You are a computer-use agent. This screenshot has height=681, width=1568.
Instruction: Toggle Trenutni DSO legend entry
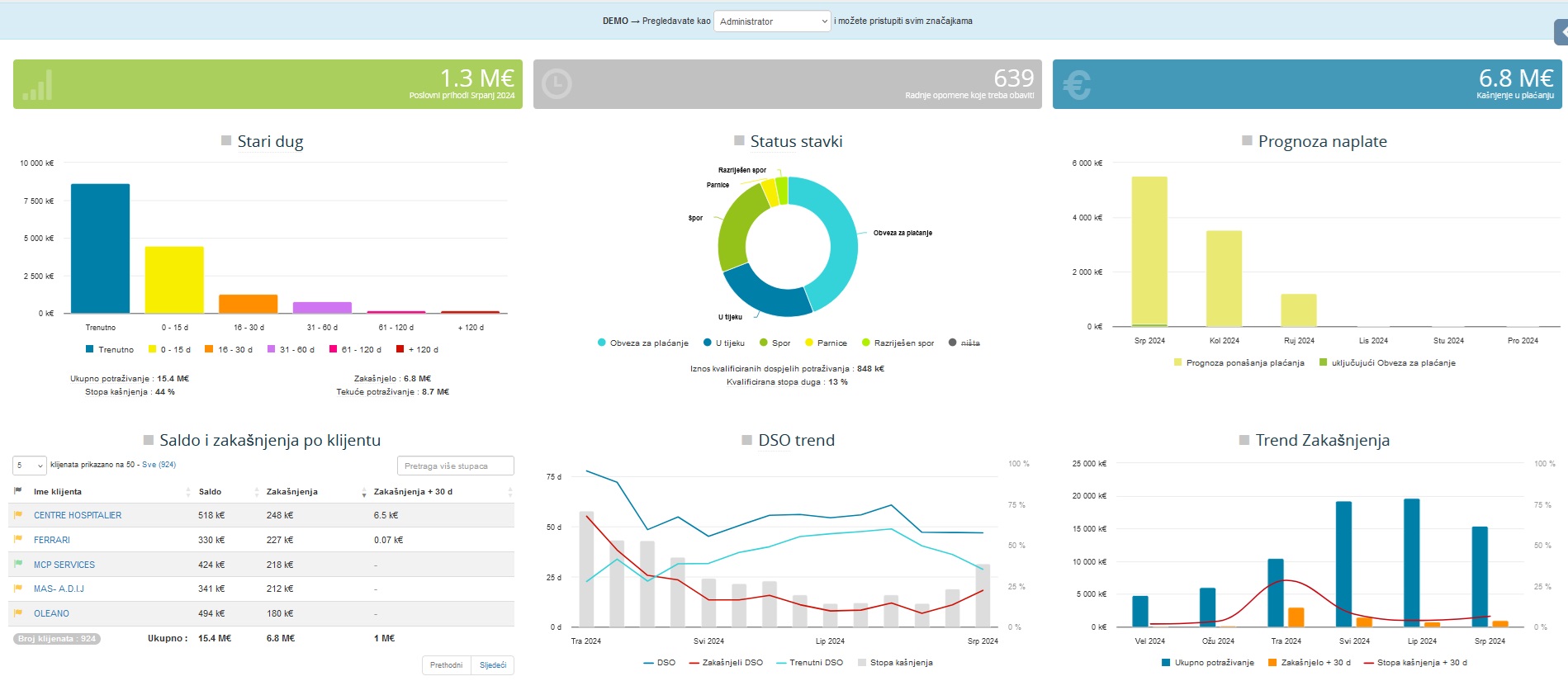(809, 663)
